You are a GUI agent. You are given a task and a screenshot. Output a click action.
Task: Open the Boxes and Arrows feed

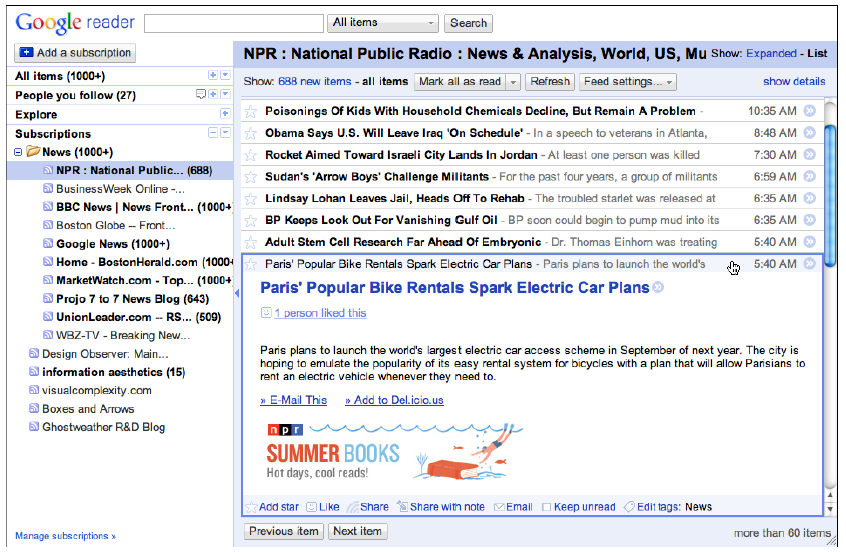81,409
